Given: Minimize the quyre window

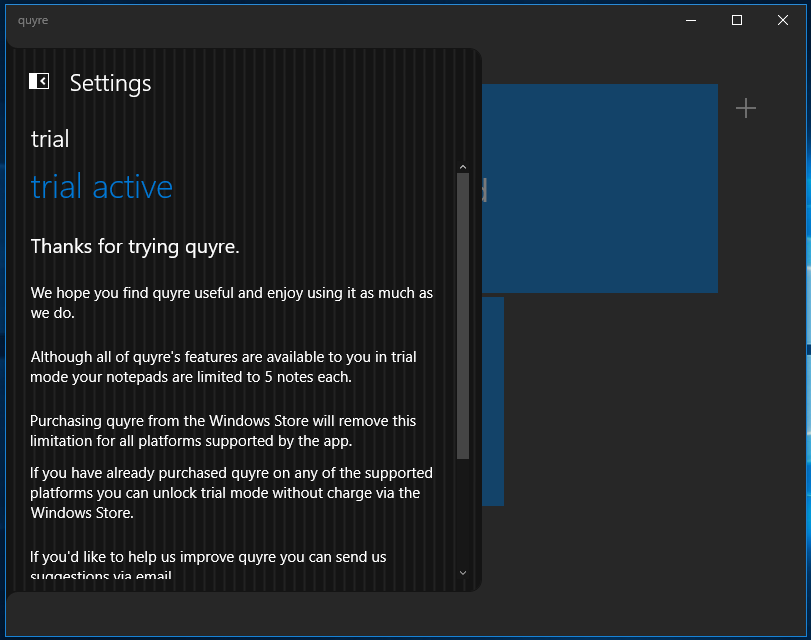Looking at the screenshot, I should pos(691,20).
